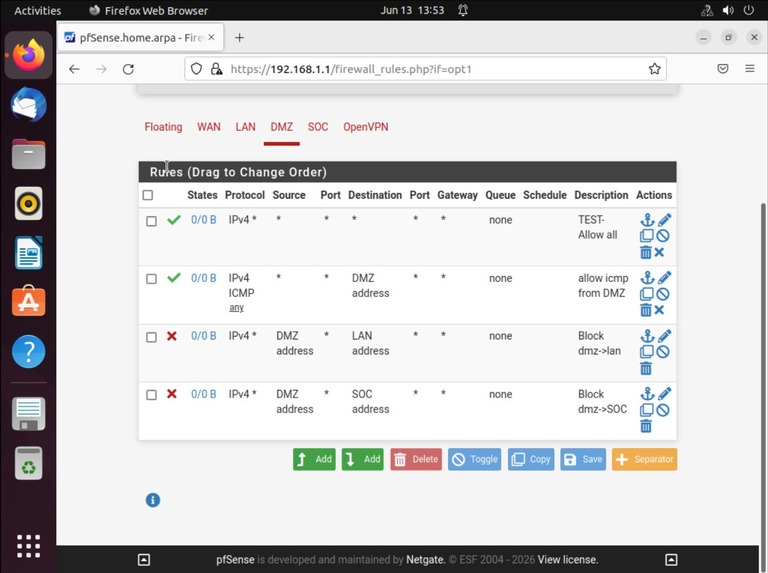Open the blue info icon below the rules
This screenshot has width=768, height=573.
153,500
